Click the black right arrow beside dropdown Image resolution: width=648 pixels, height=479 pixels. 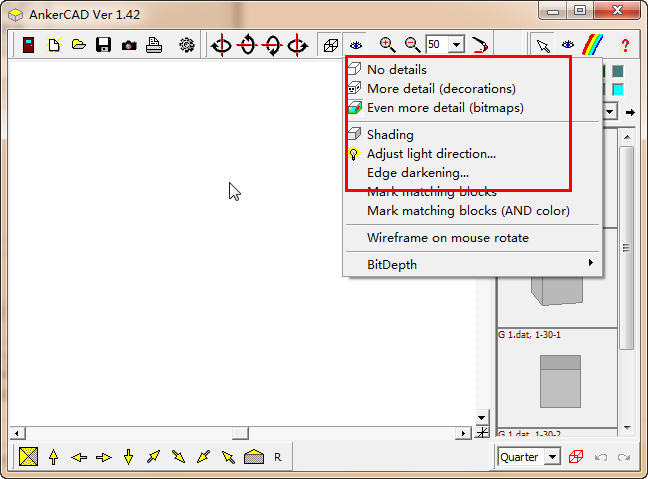tap(630, 112)
